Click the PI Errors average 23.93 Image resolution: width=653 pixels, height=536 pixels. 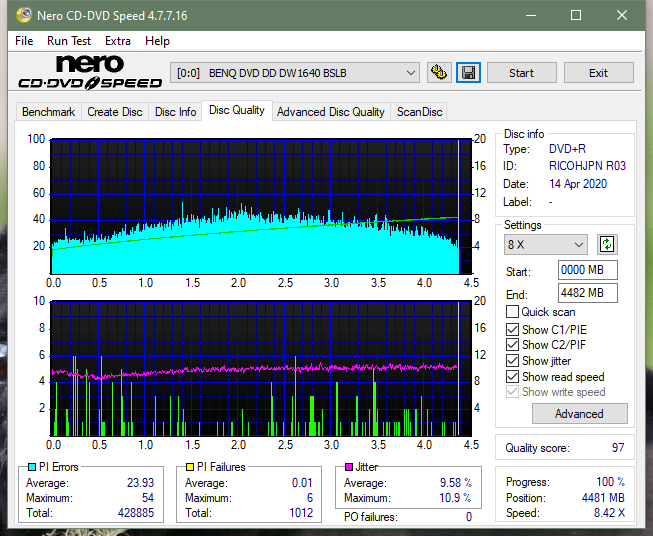coord(140,483)
